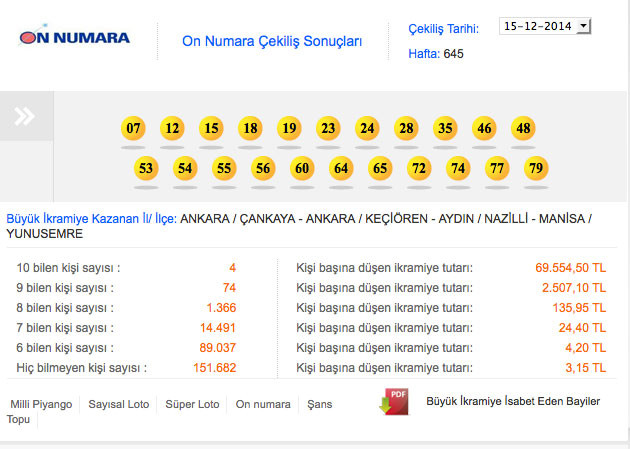Click yellow ball number 18
The image size is (630, 449).
point(250,129)
